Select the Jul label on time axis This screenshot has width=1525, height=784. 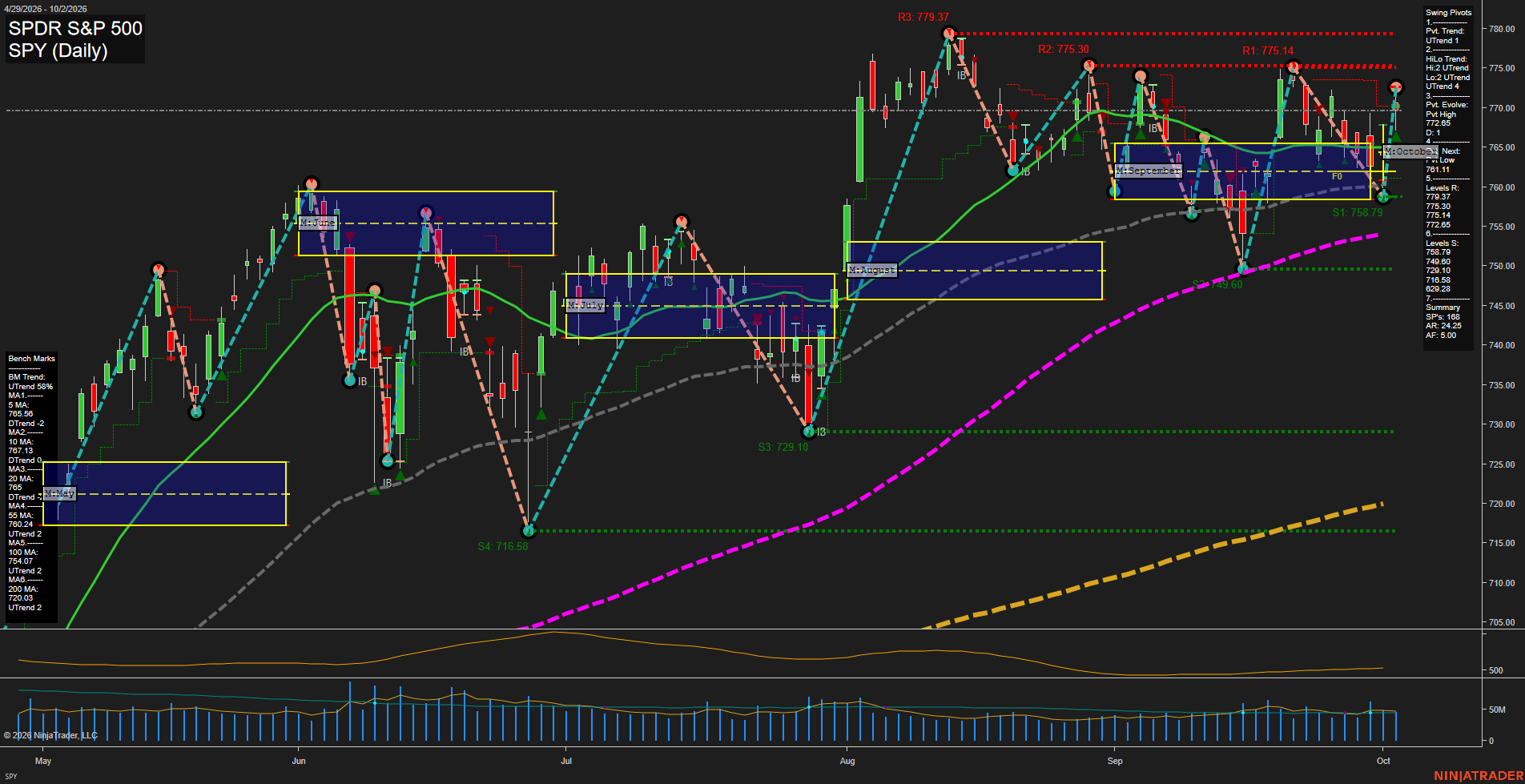[566, 761]
